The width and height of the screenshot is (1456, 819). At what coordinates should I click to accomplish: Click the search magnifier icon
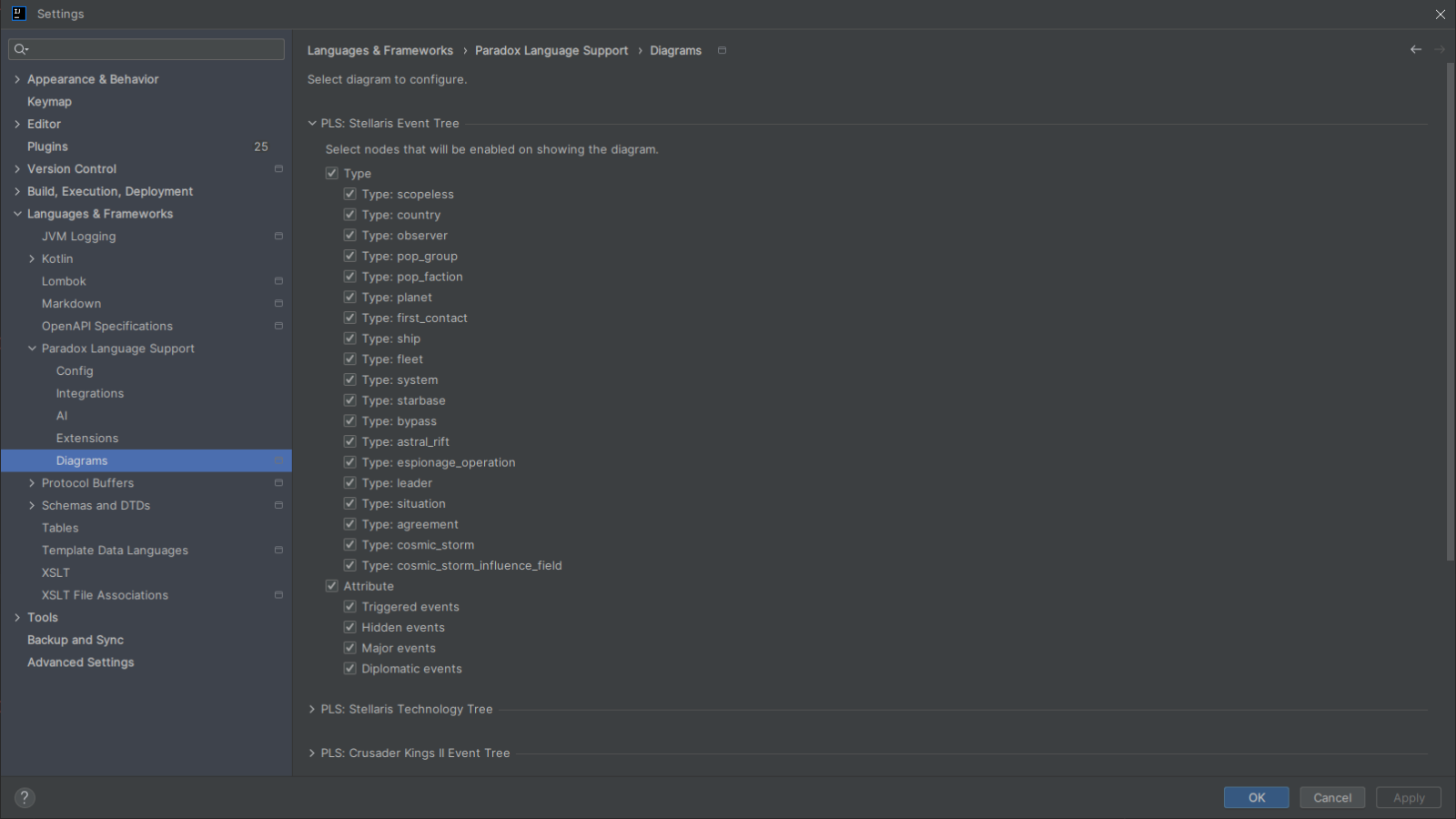(x=21, y=49)
